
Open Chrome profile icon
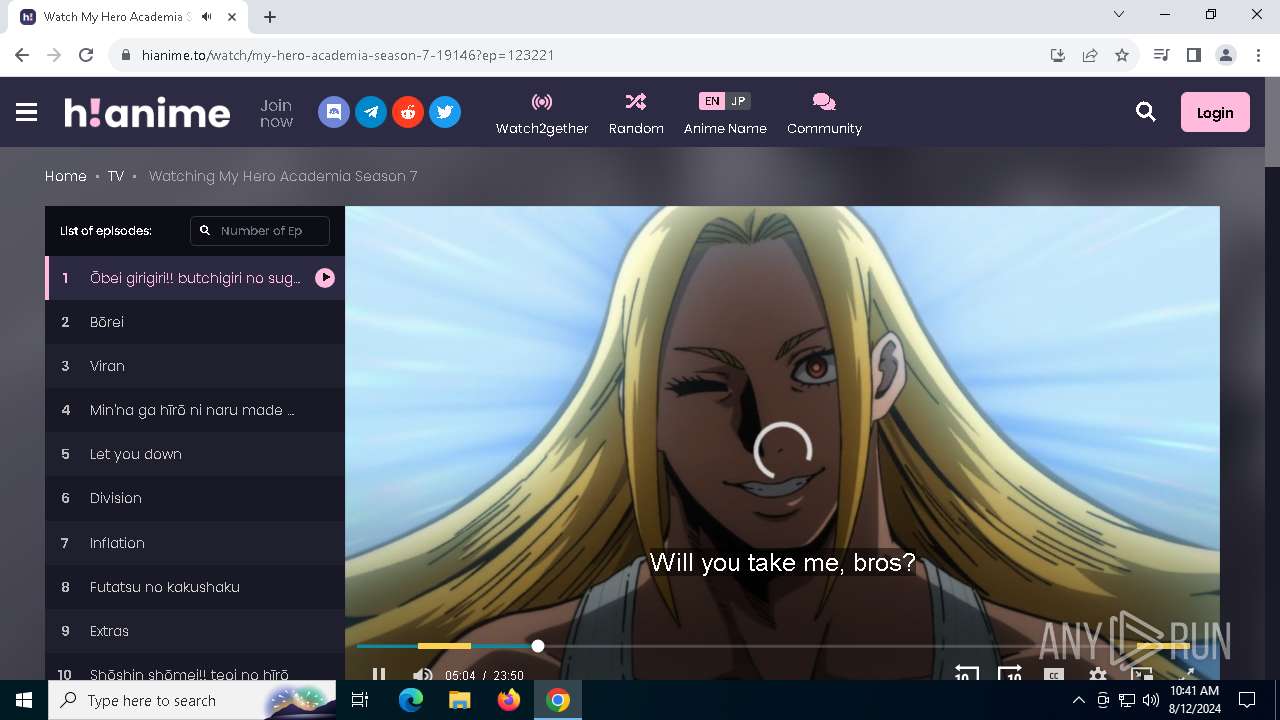tap(1226, 55)
